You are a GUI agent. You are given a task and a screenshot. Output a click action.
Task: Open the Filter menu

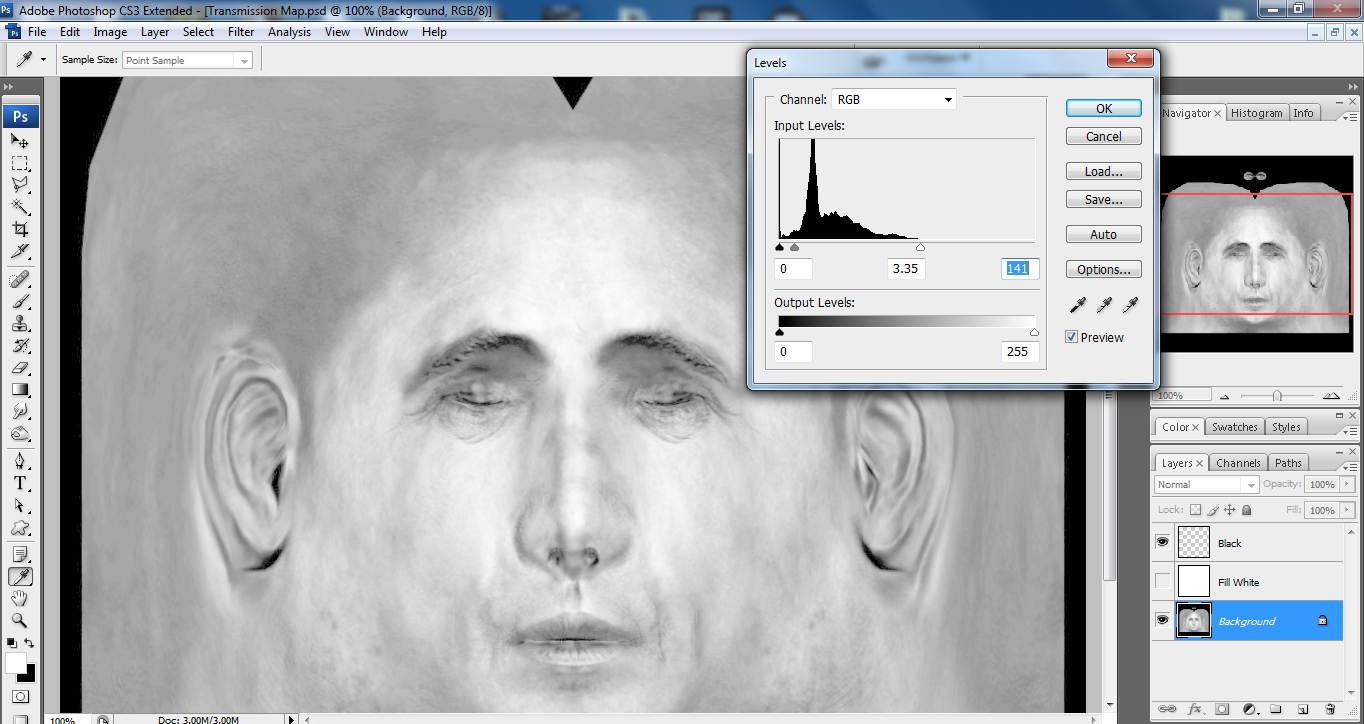point(241,32)
